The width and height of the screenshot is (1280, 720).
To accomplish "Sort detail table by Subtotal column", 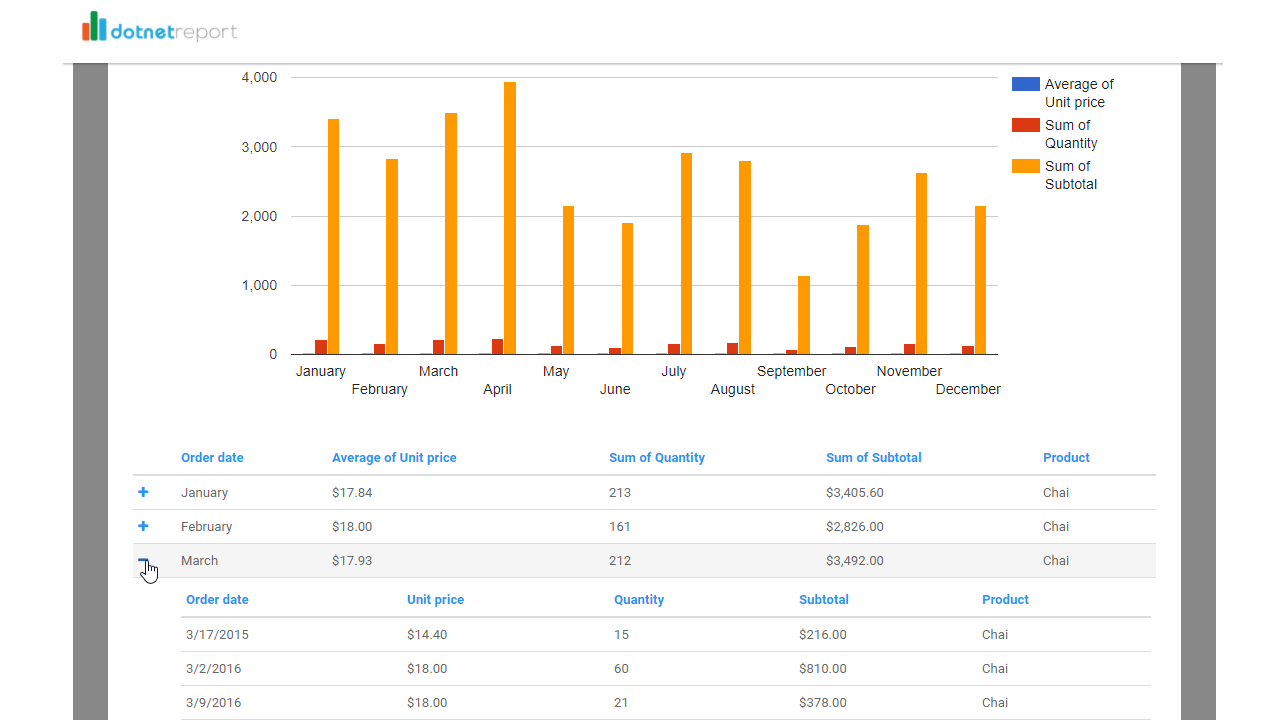I will pyautogui.click(x=824, y=600).
